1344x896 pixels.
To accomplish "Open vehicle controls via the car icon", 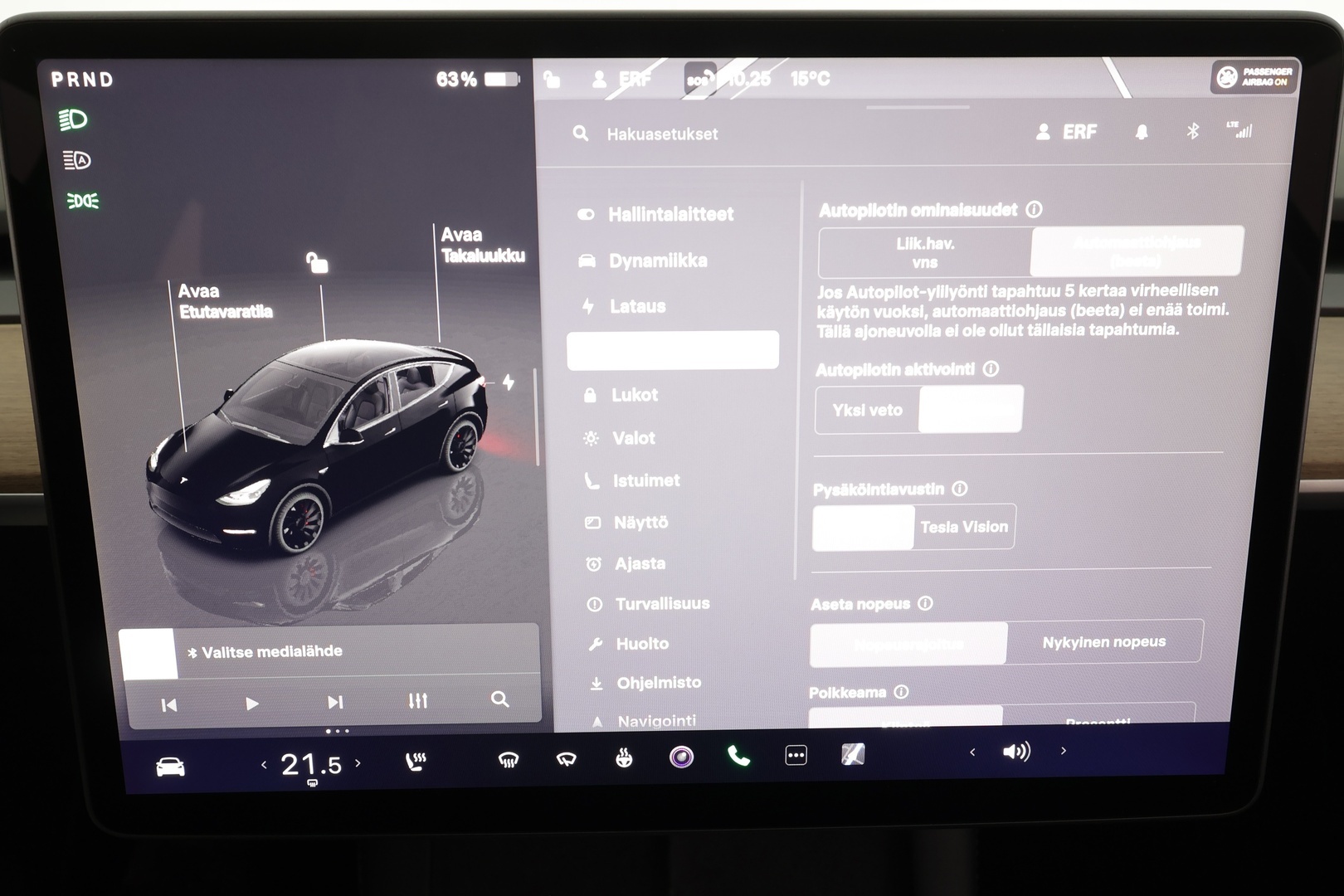I will pos(168,765).
